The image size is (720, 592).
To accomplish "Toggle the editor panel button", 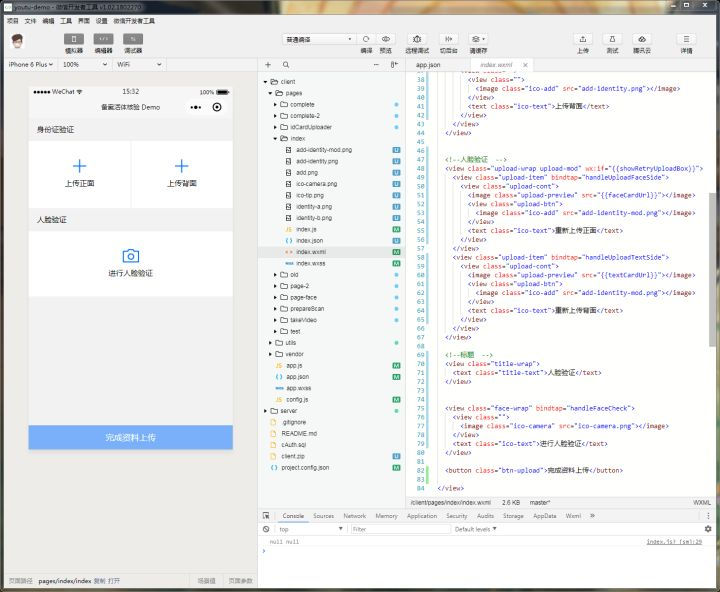I will (103, 39).
